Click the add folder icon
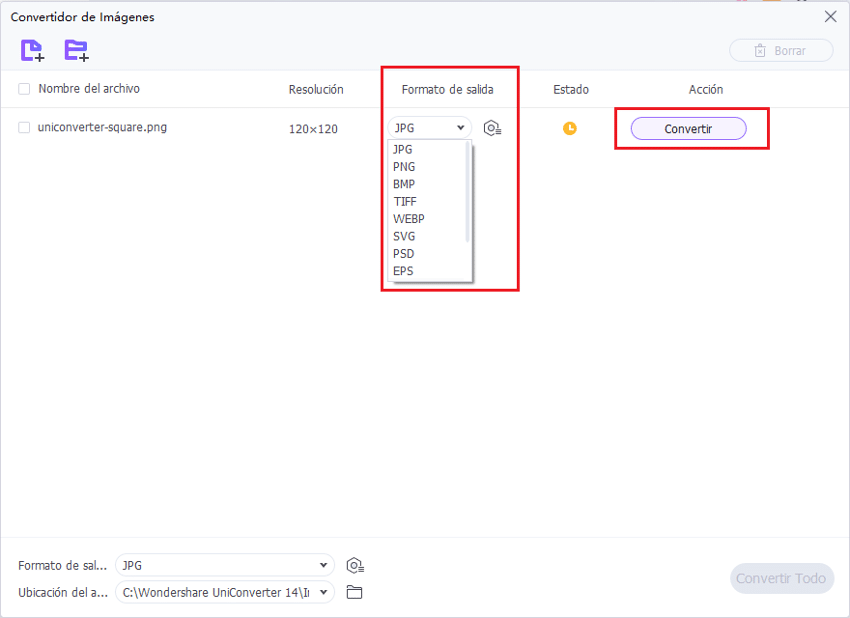 point(76,50)
